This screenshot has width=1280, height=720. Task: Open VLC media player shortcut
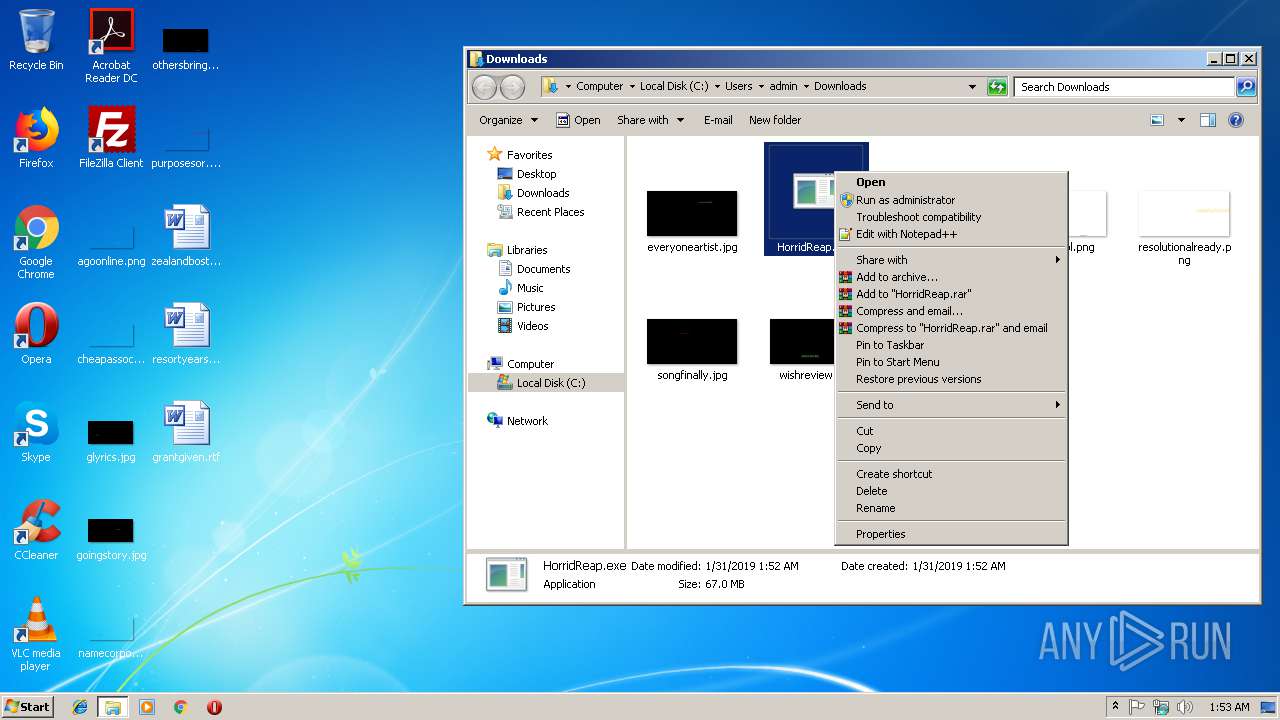point(36,634)
